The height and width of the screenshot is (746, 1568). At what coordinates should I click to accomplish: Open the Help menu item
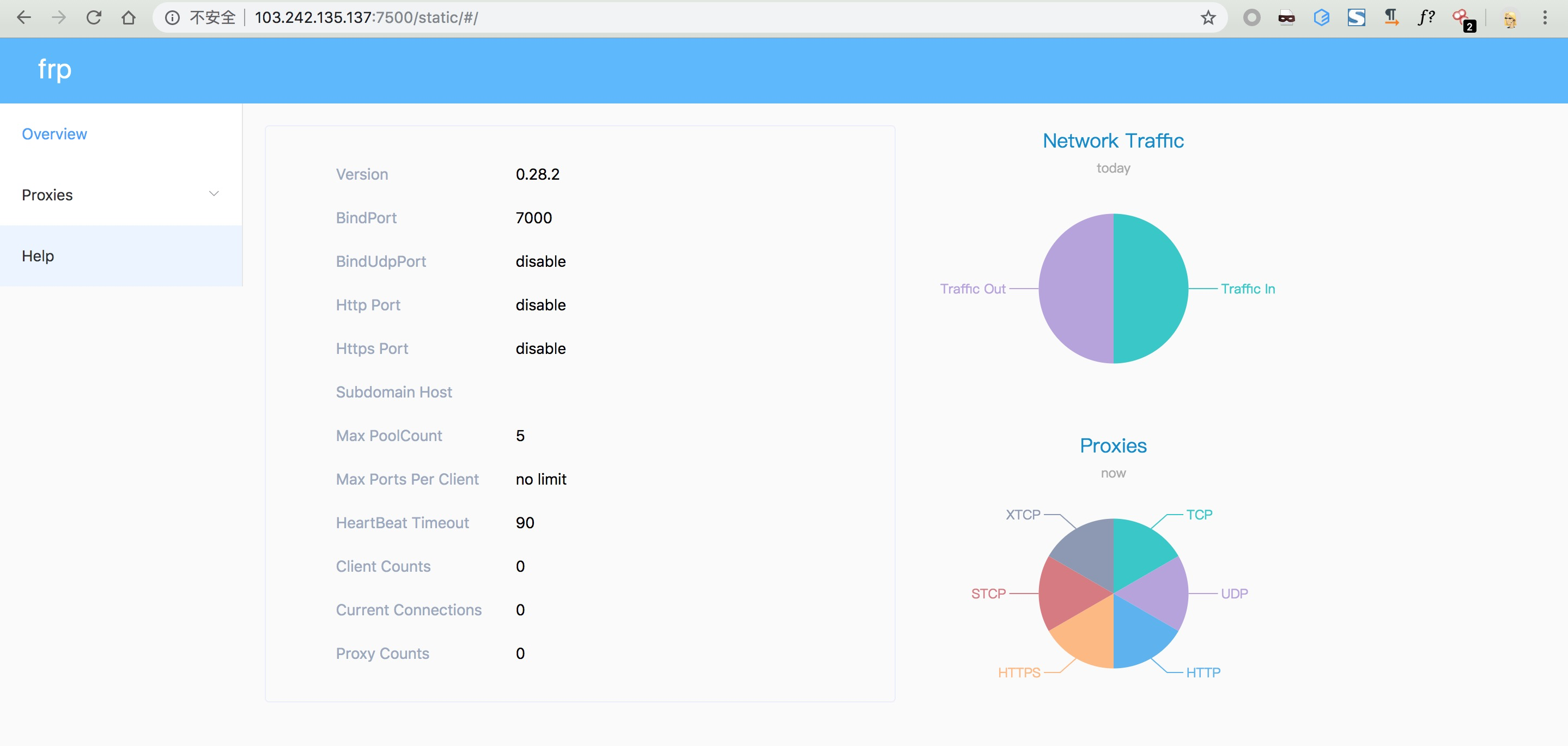coord(38,256)
